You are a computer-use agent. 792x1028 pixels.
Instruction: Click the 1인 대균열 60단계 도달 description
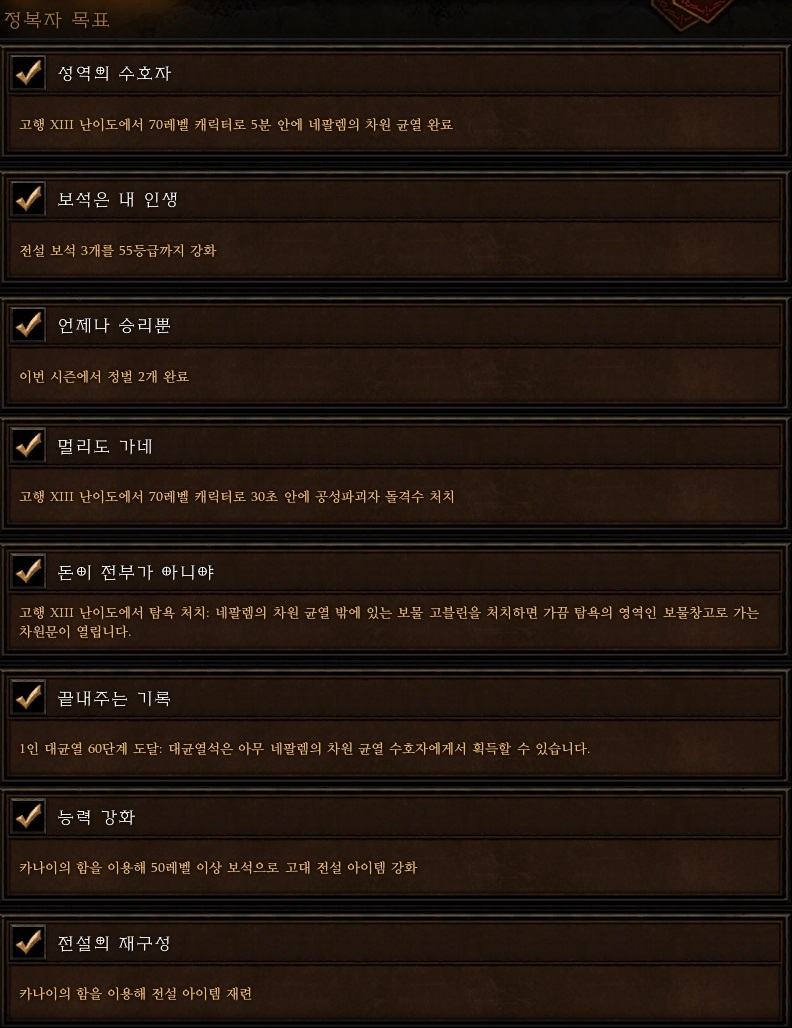[305, 749]
